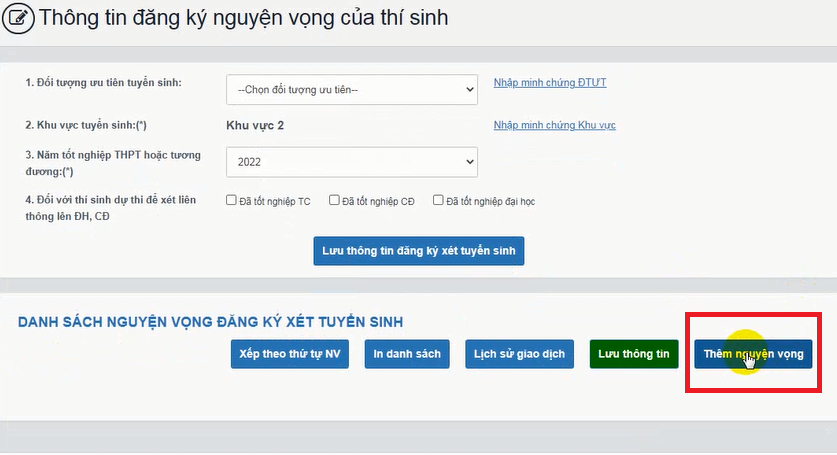Image resolution: width=837 pixels, height=455 pixels.
Task: Click the "Xếp theo thứ tự NV" button
Action: click(x=290, y=355)
